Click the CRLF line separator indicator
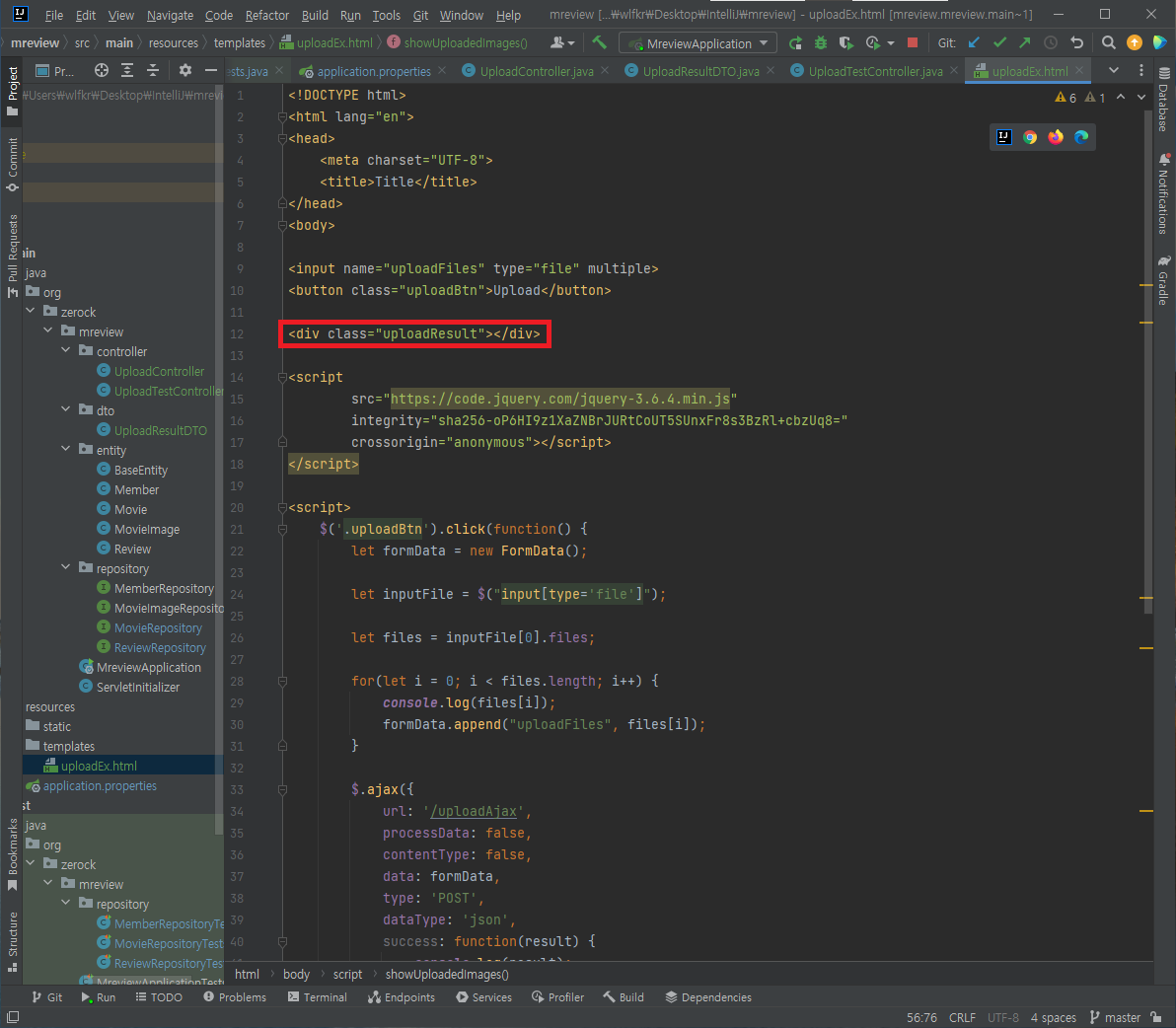1176x1028 pixels. click(x=962, y=1017)
